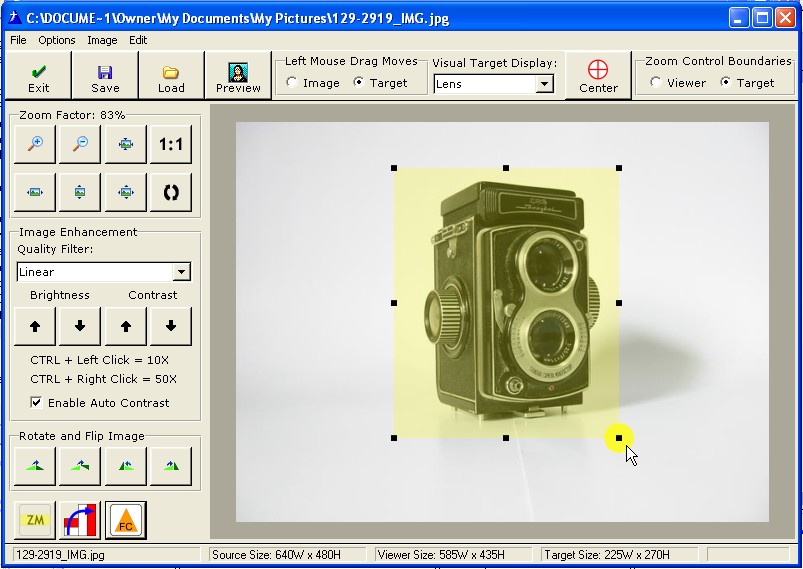
Task: Save the image using the floppy disk button
Action: pos(105,75)
